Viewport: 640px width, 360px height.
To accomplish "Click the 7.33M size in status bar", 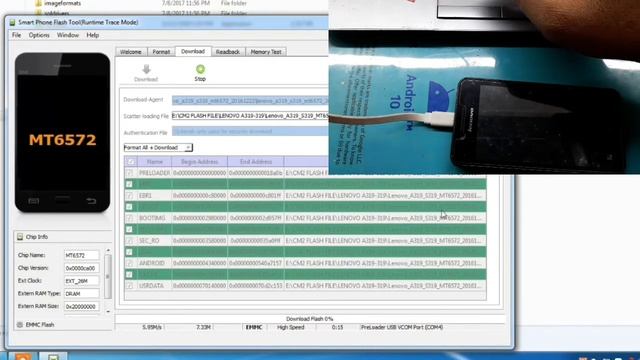I will tap(203, 327).
